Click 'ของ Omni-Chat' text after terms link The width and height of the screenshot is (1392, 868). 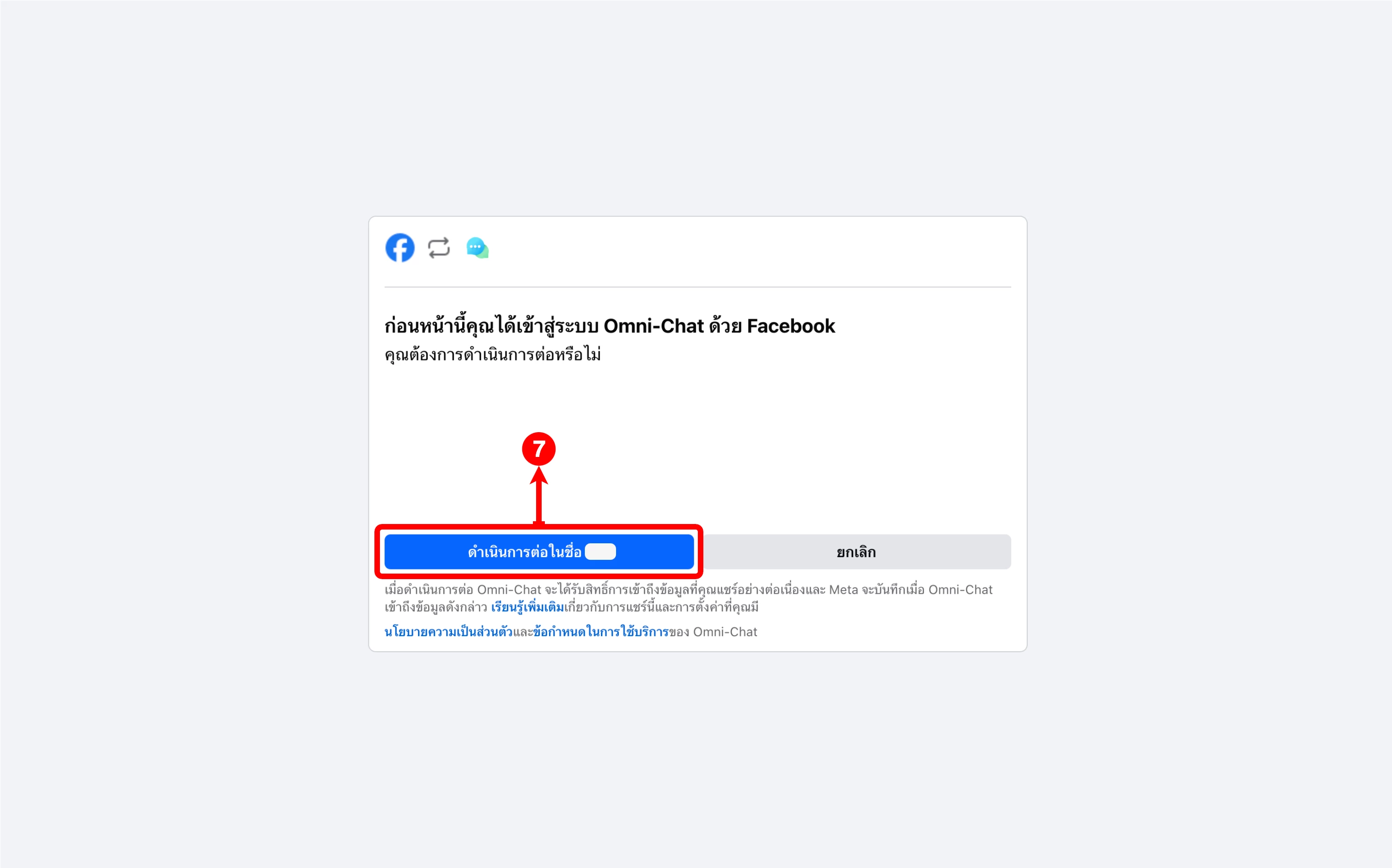[x=713, y=631]
